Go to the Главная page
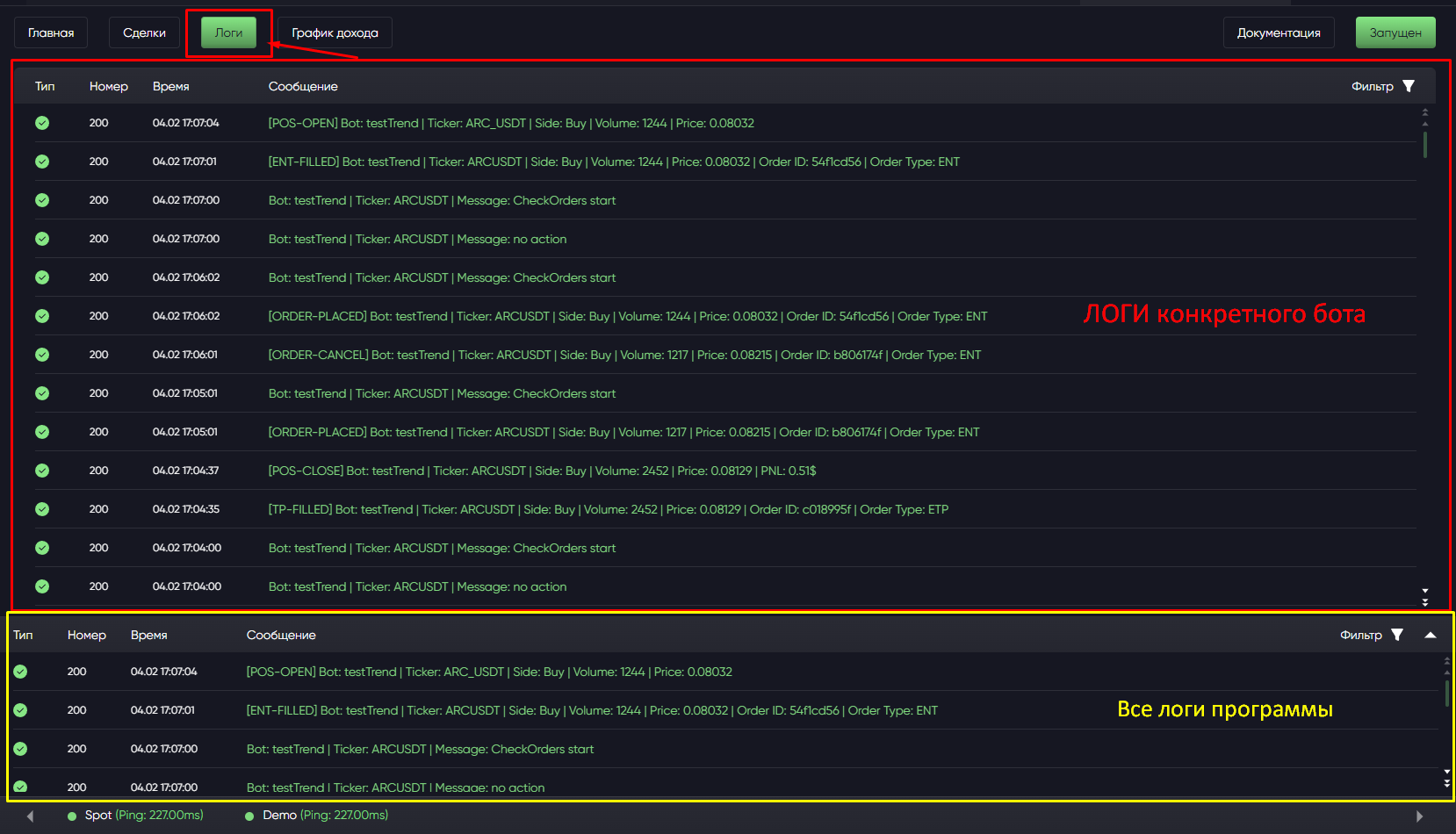1456x834 pixels. [51, 32]
